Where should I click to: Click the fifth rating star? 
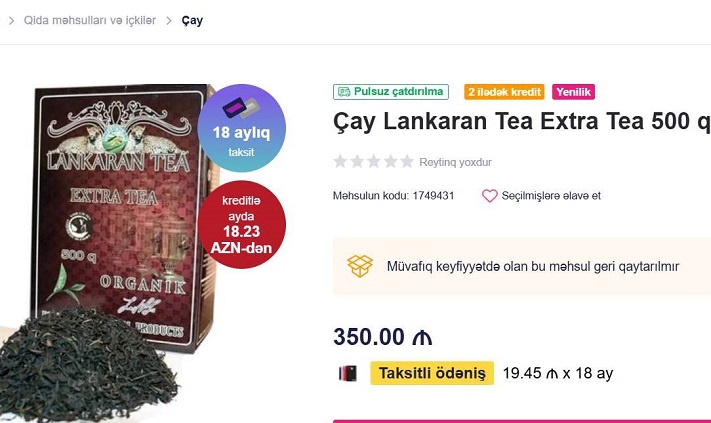pyautogui.click(x=407, y=161)
